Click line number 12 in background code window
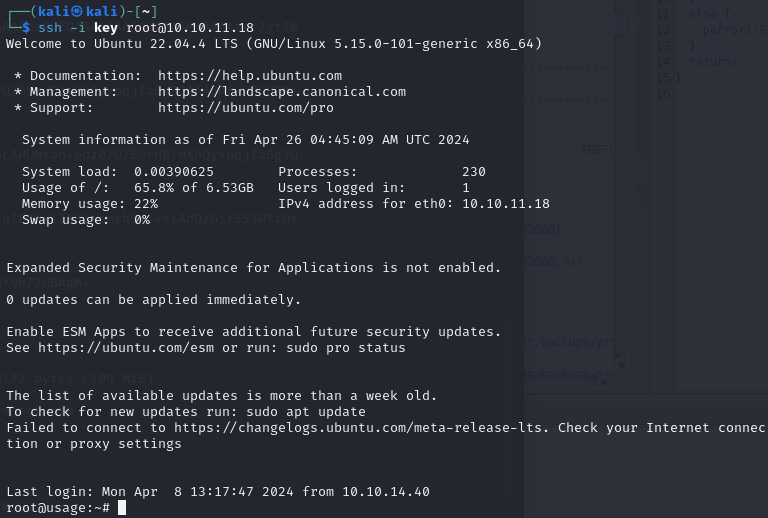Screen dimensions: 768x518 pyautogui.click(x=663, y=30)
